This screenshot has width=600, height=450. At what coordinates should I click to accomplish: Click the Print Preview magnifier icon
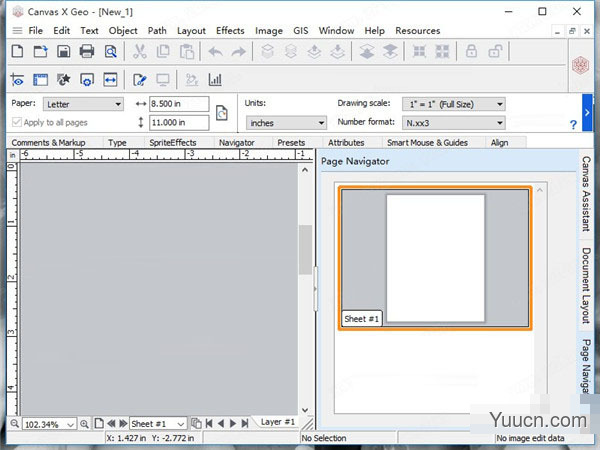coord(111,51)
